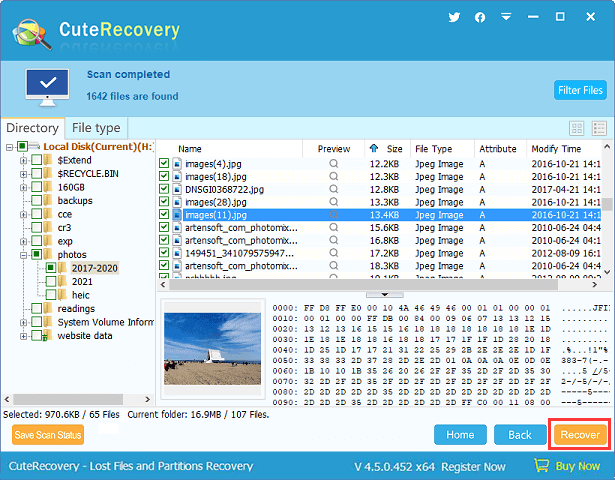Uncheck the images(18).jpg checkbox
The width and height of the screenshot is (615, 480).
[x=164, y=176]
